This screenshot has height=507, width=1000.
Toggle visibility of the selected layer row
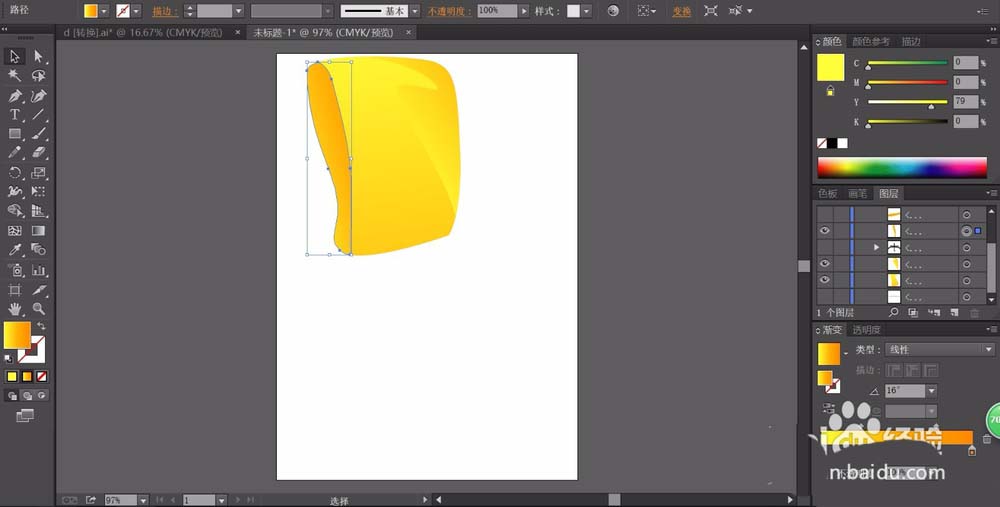(825, 231)
